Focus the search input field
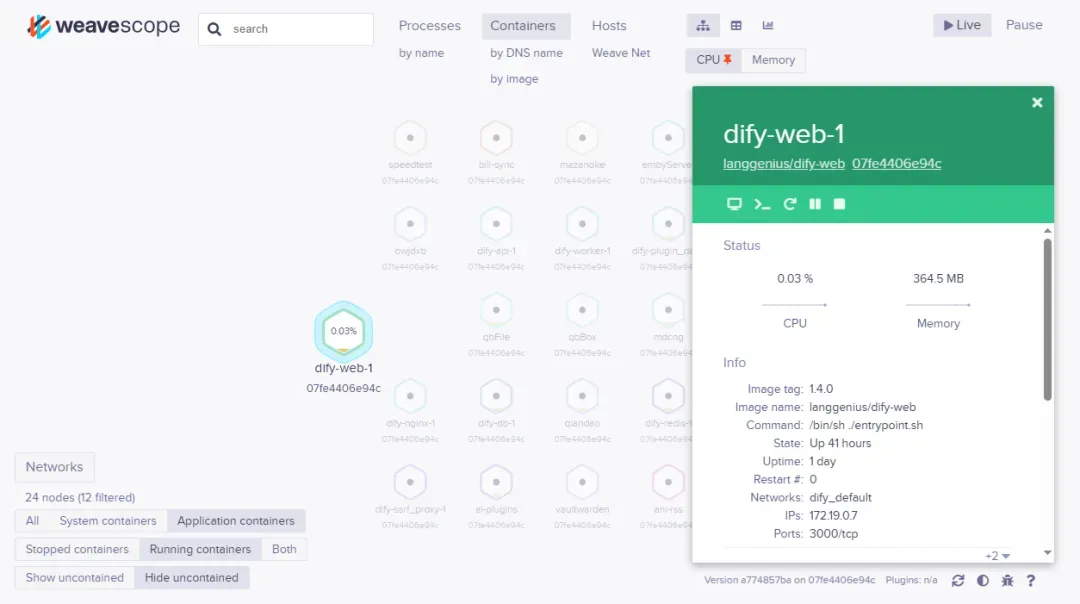This screenshot has height=604, width=1080. pyautogui.click(x=286, y=29)
